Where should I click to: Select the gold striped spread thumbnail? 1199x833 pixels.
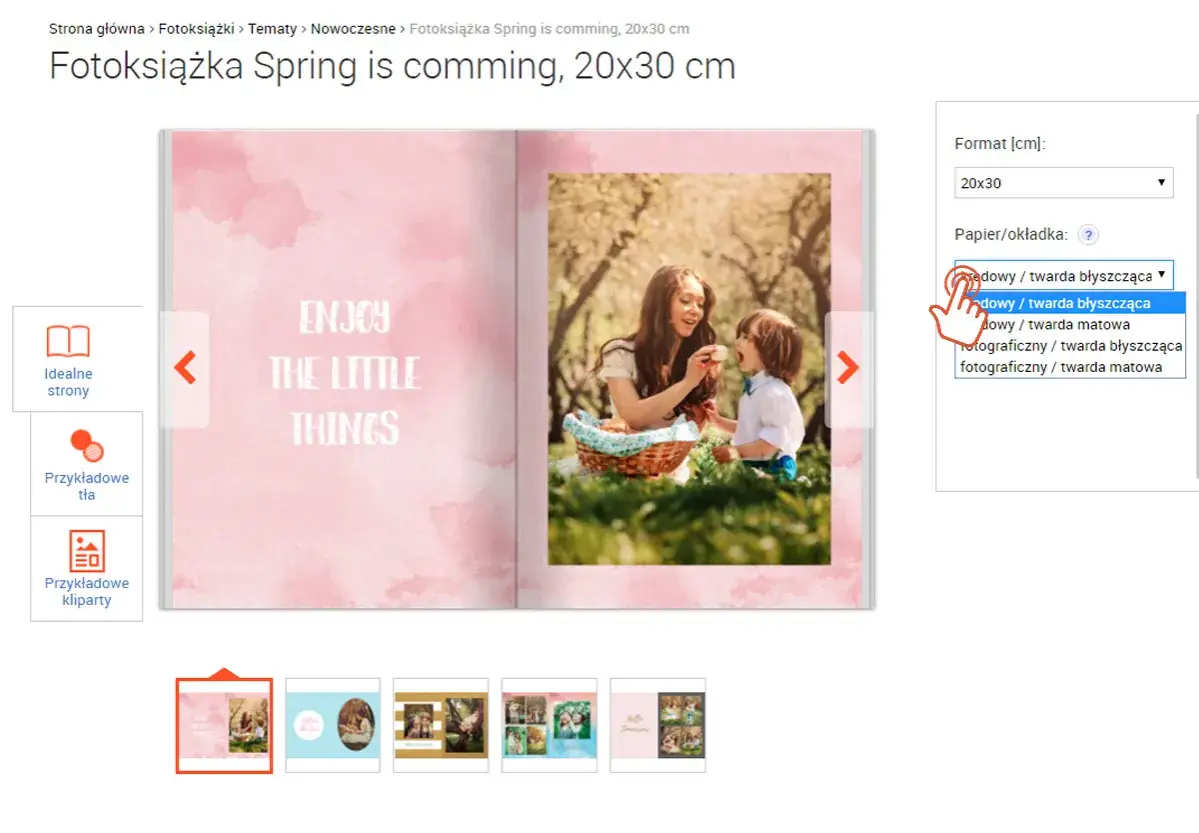click(x=441, y=725)
